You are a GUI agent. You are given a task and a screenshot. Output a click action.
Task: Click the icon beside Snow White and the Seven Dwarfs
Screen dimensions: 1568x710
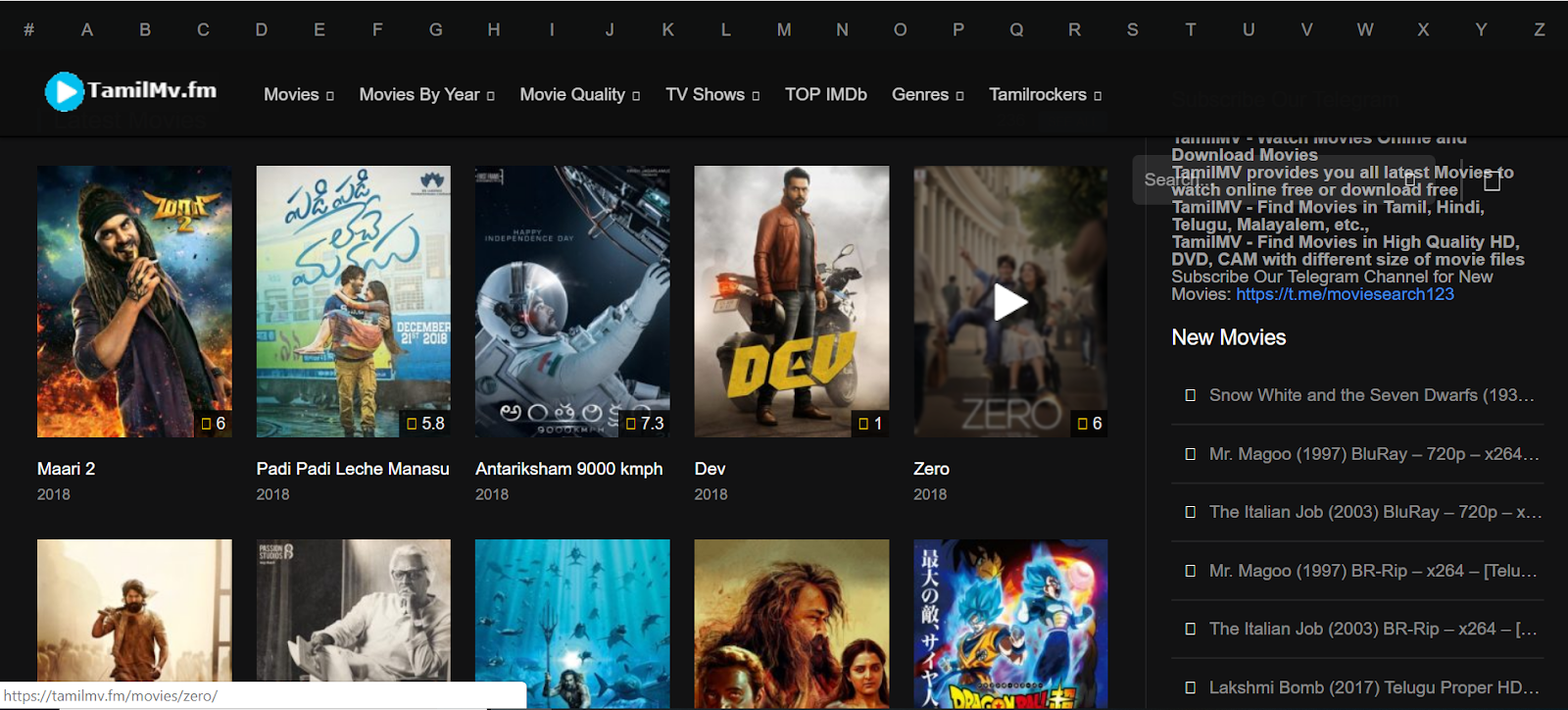[1190, 395]
